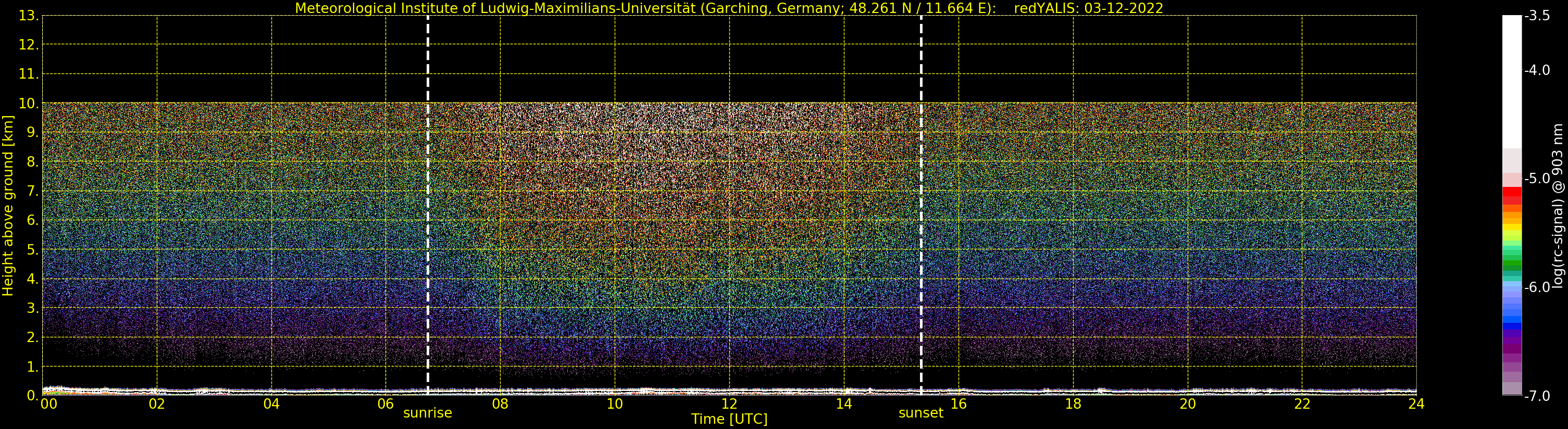Click the '11.' height tick label
Image resolution: width=1568 pixels, height=429 pixels.
coord(29,74)
